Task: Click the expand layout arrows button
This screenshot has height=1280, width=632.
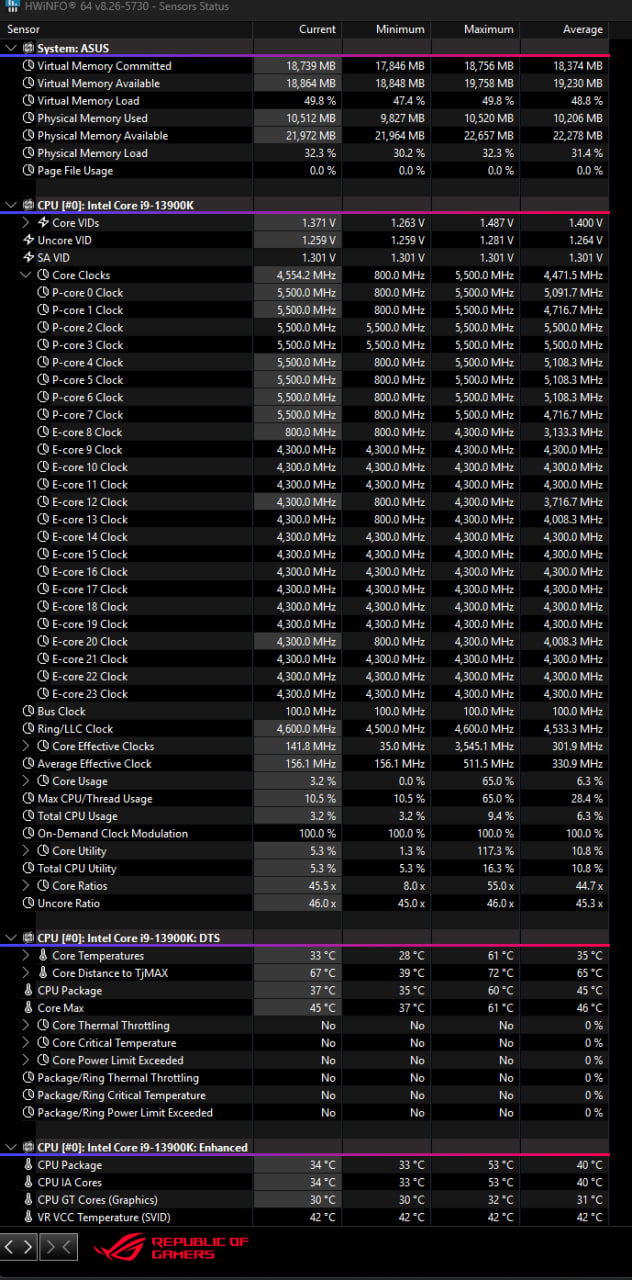Action: point(20,1246)
